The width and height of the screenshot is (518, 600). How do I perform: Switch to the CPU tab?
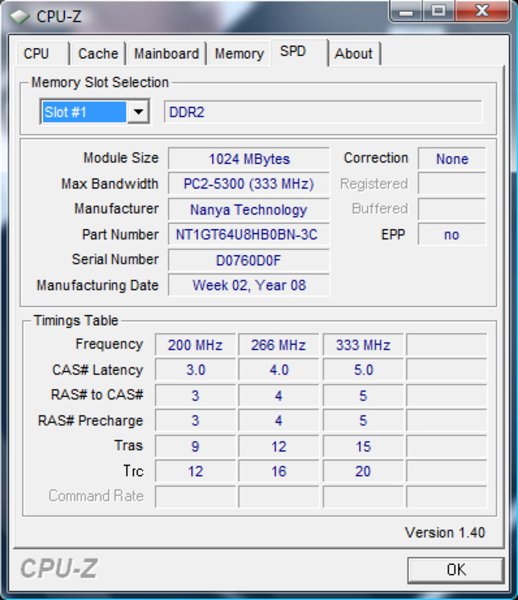click(x=42, y=53)
